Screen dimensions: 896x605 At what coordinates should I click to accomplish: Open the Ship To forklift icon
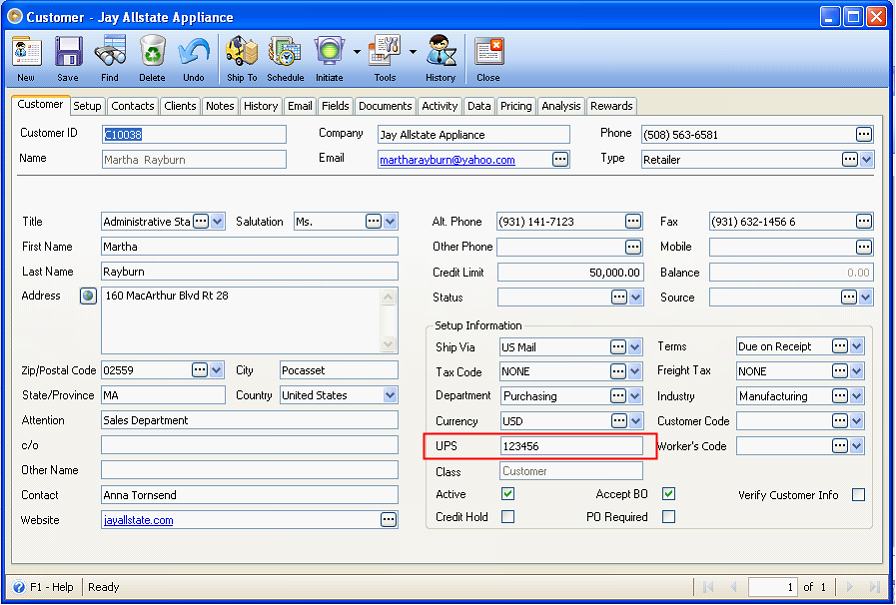click(242, 52)
